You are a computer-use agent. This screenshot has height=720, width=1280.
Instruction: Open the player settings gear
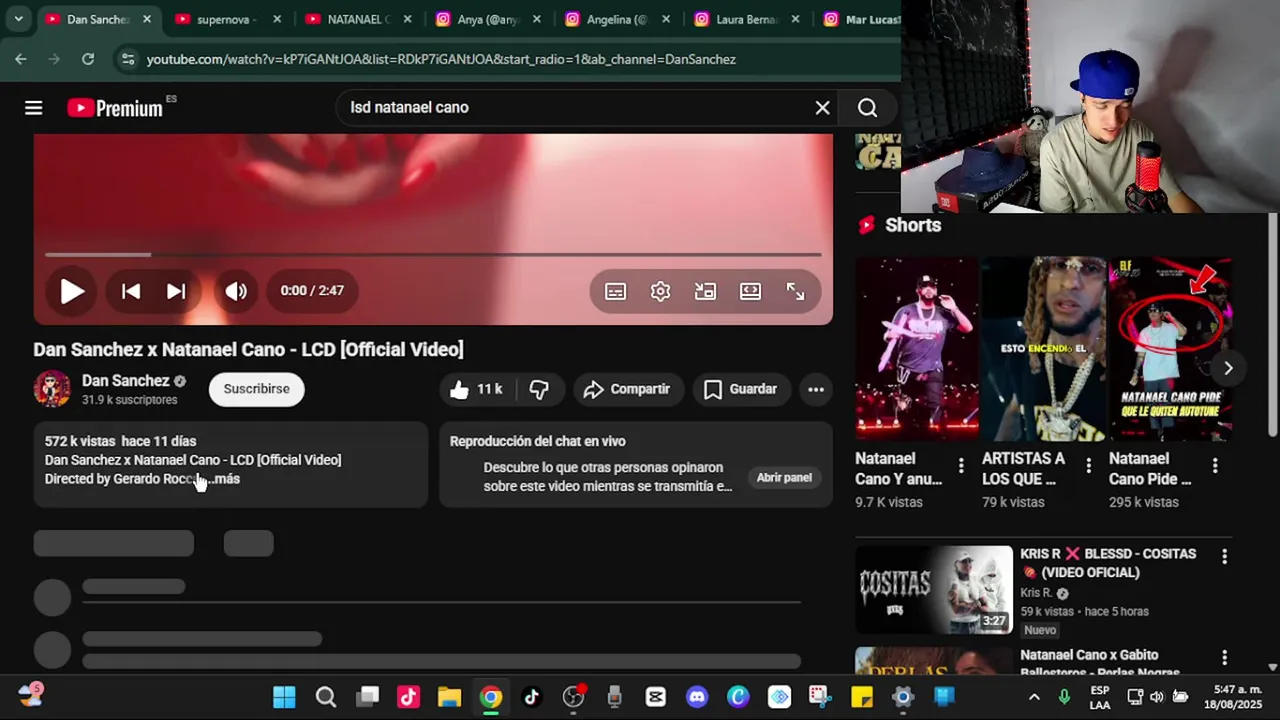(x=660, y=291)
